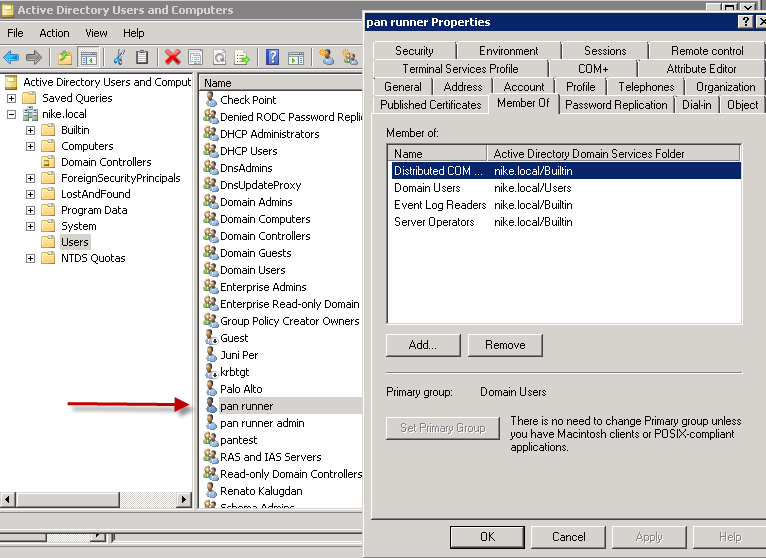Viewport: 766px width, 558px height.
Task: Click the Domain Admins group icon
Action: (211, 202)
